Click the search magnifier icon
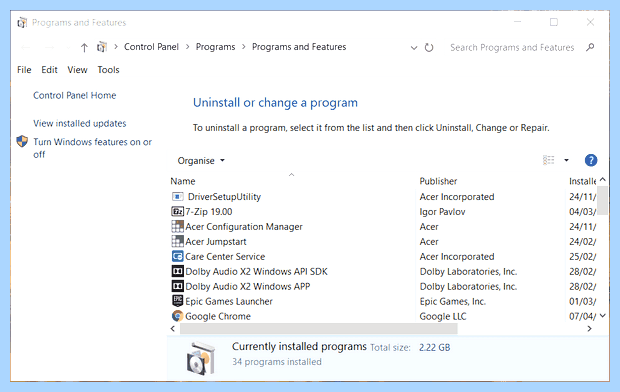The width and height of the screenshot is (620, 392). tap(590, 47)
